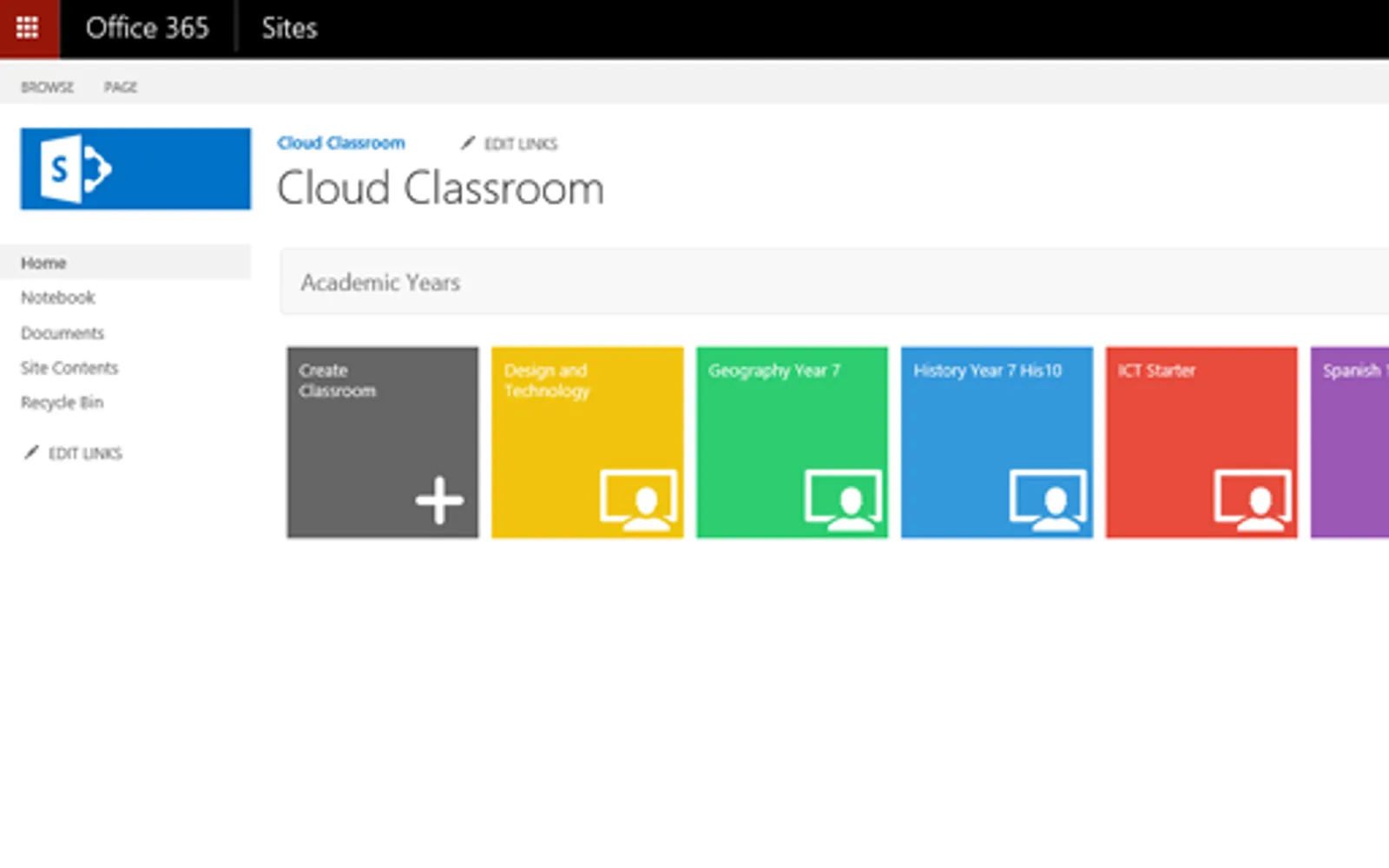Screen dimensions: 1389x868
Task: Click the 'Create Classroom' tile label
Action: click(338, 380)
